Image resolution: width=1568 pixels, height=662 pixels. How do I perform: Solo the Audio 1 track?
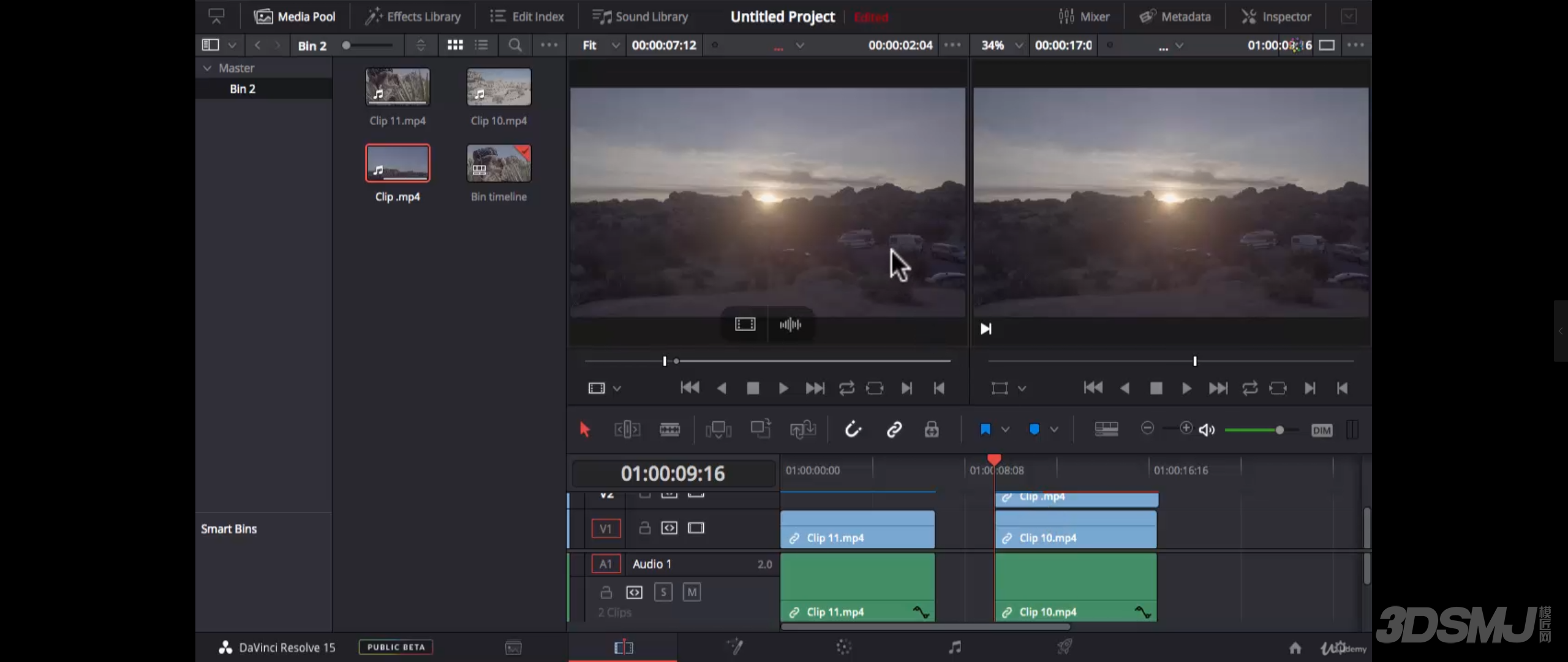[663, 592]
